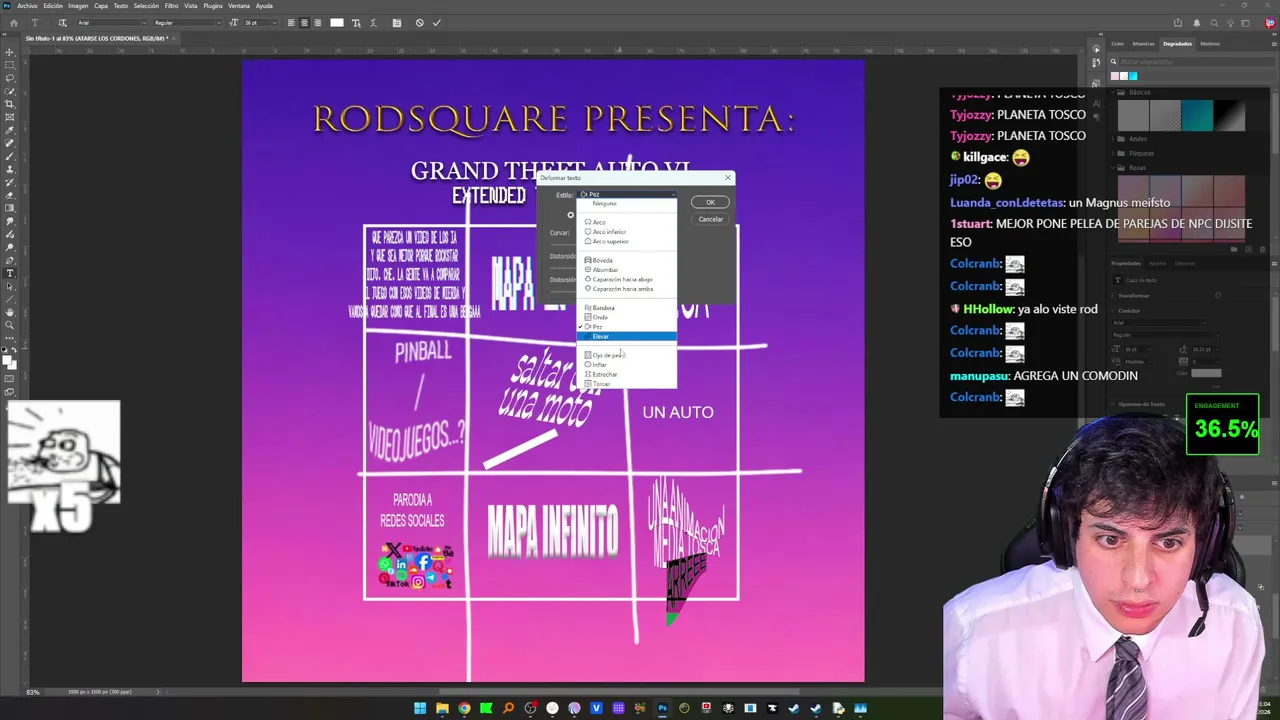Click the Home icon in options bar
Viewport: 1280px width, 720px height.
tap(13, 23)
